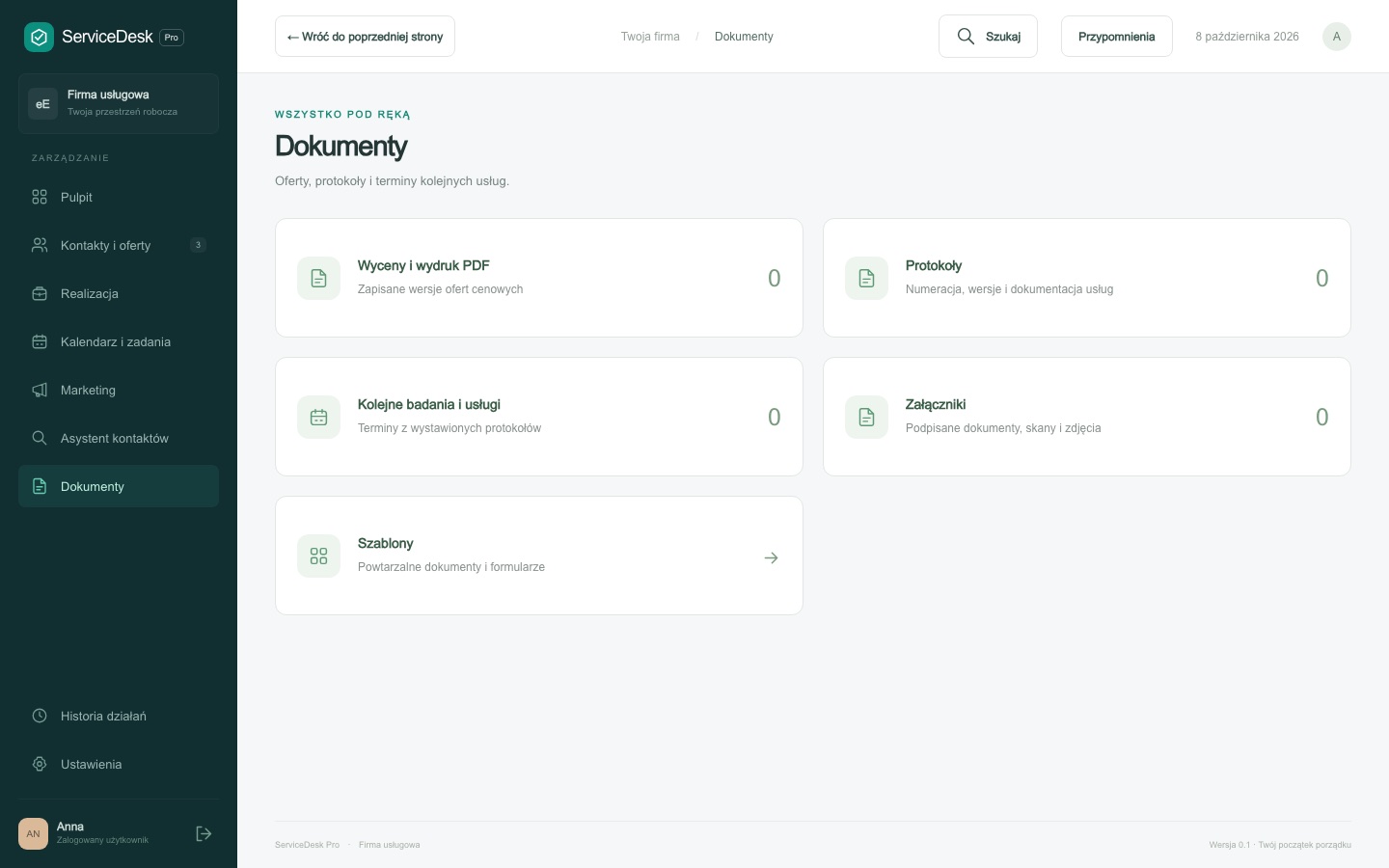The width and height of the screenshot is (1389, 868).
Task: Click the Pulpit dashboard grid icon
Action: 40,197
